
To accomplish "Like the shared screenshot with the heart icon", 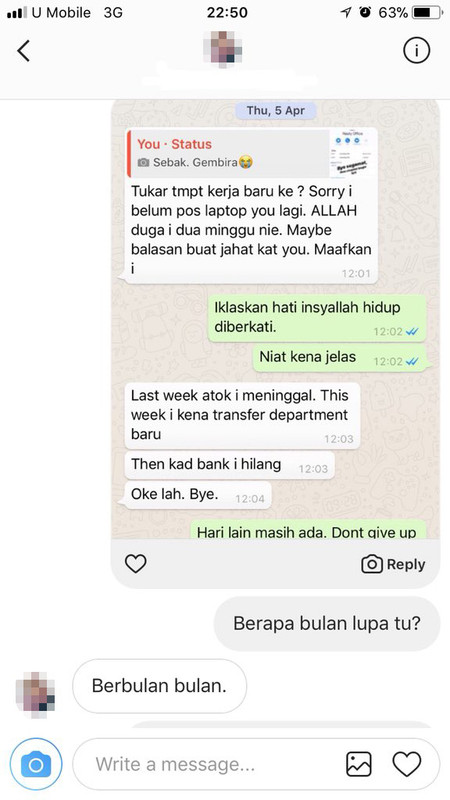I will coord(136,564).
